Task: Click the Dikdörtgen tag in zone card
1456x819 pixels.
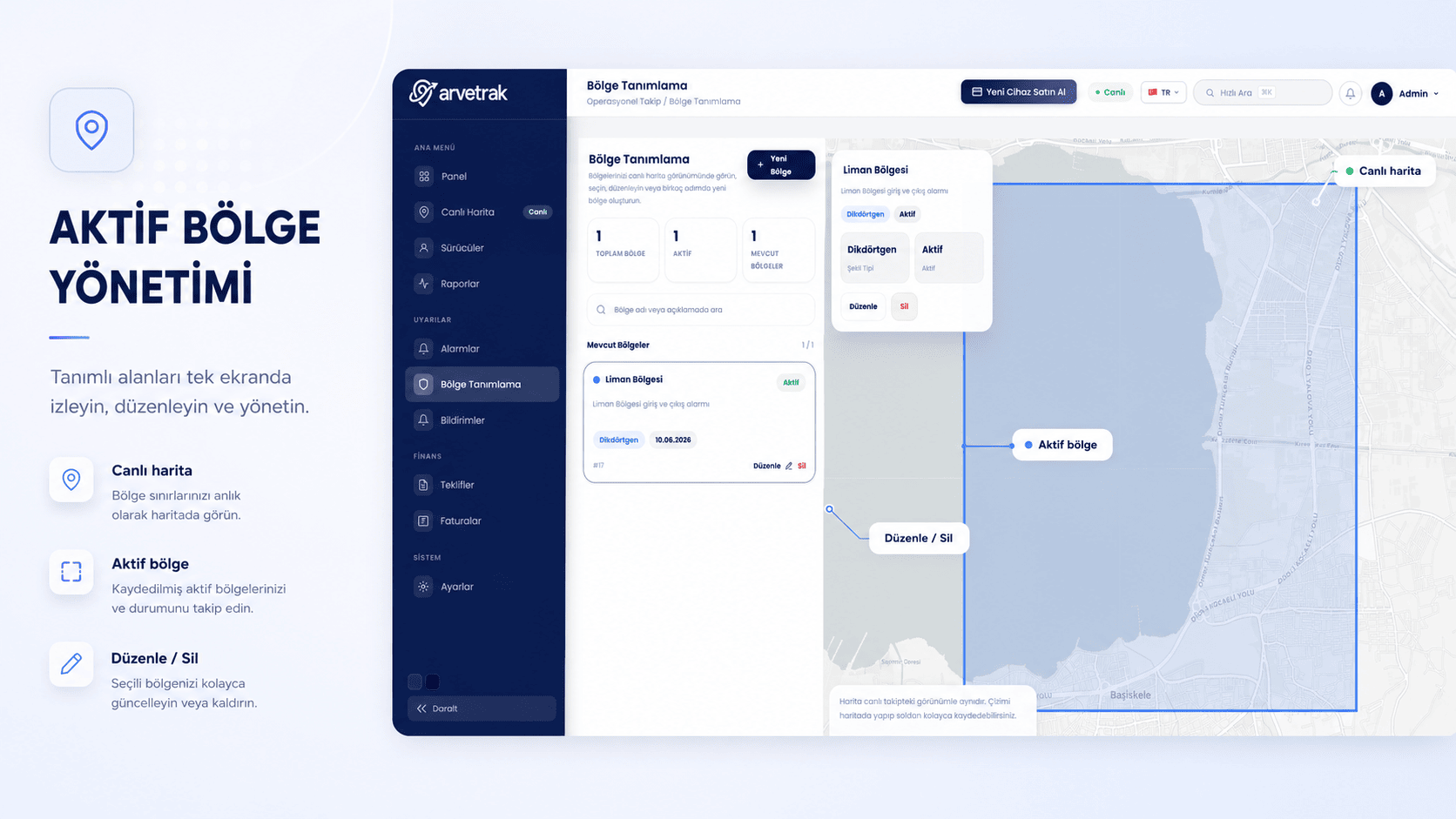Action: click(619, 440)
